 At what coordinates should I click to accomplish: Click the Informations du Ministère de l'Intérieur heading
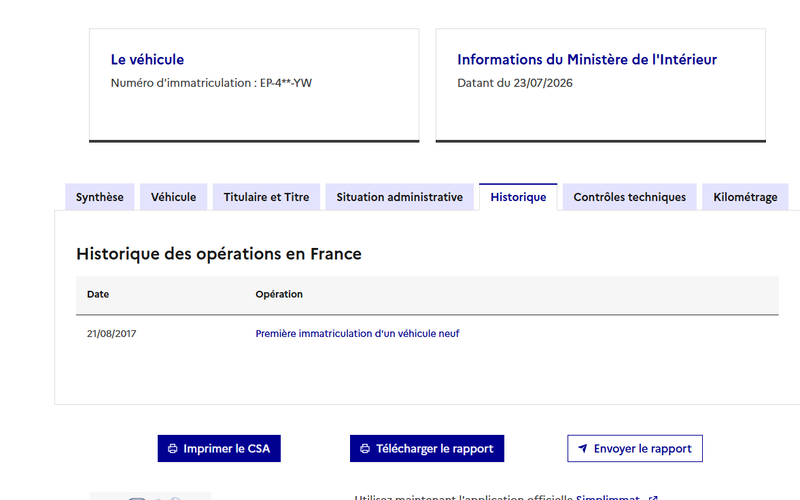tap(587, 60)
